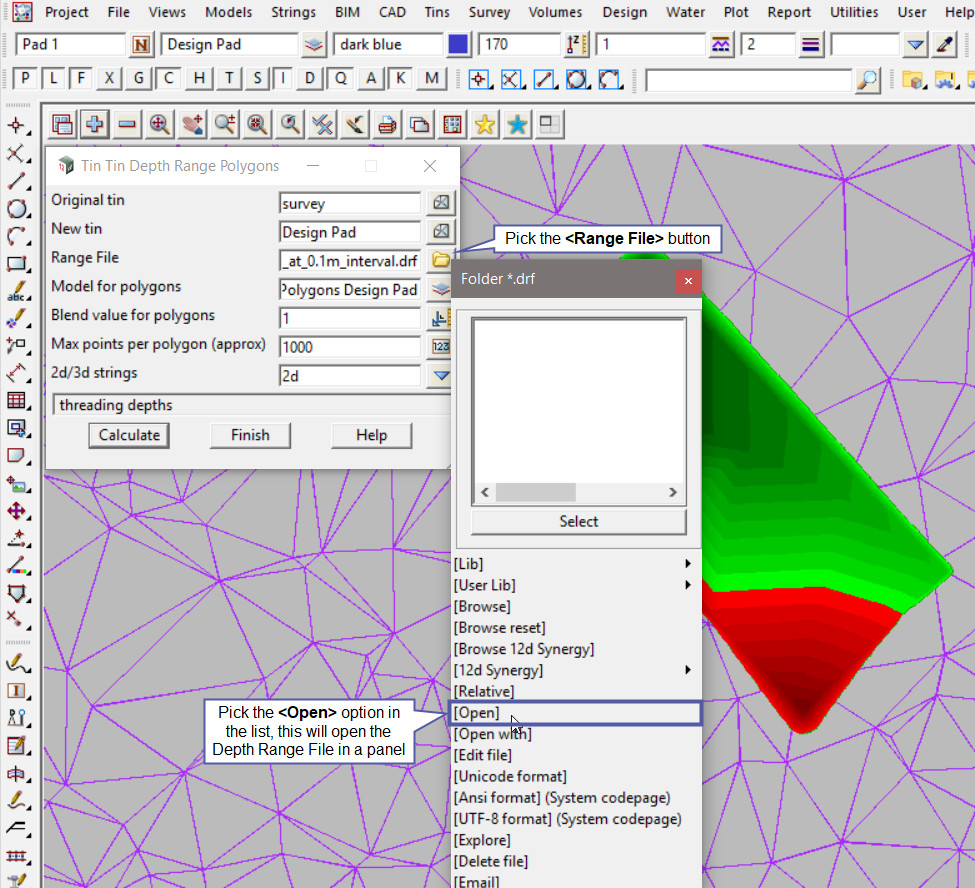Toggle the P snap button

click(x=25, y=79)
